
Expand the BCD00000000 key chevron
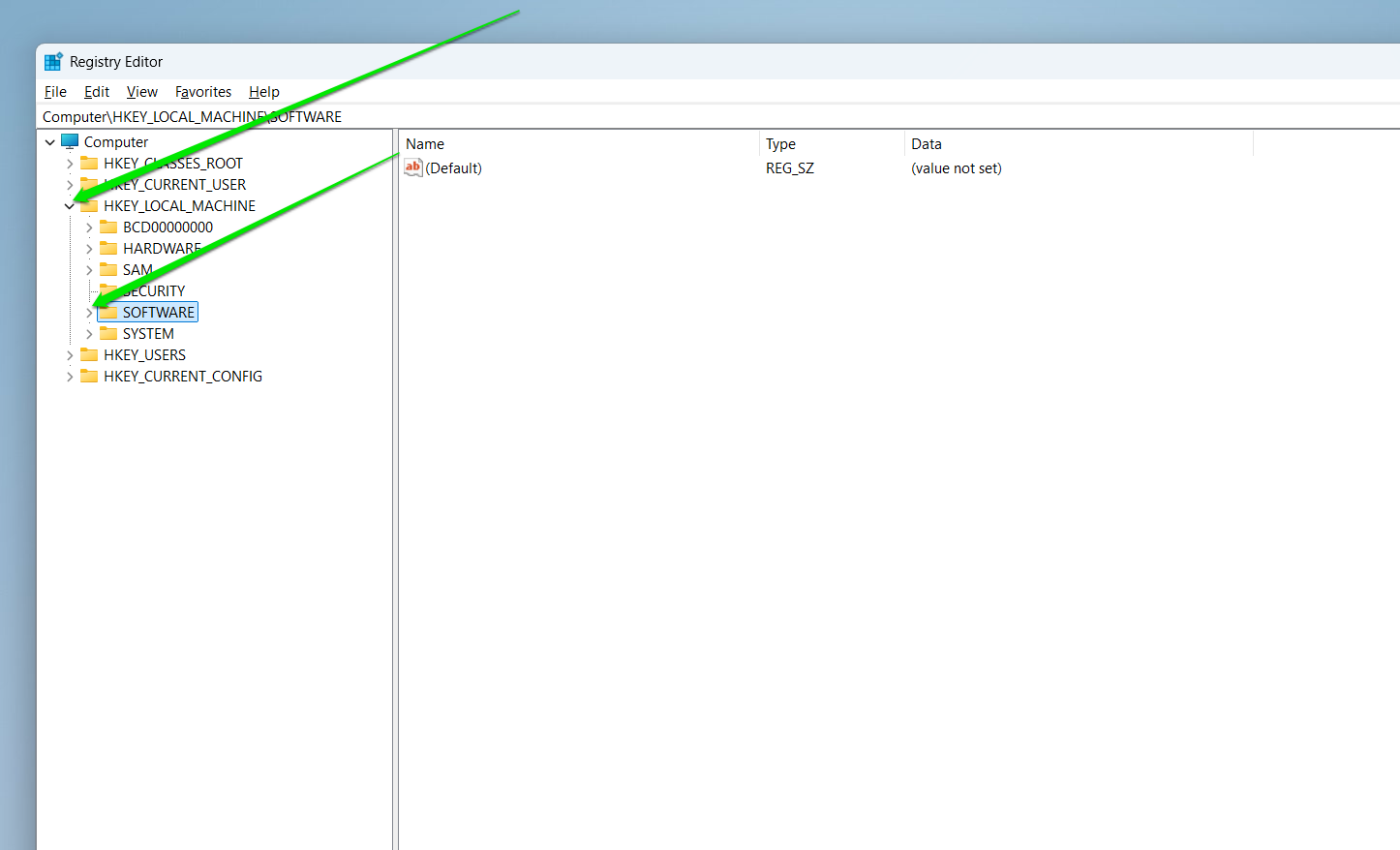89,228
